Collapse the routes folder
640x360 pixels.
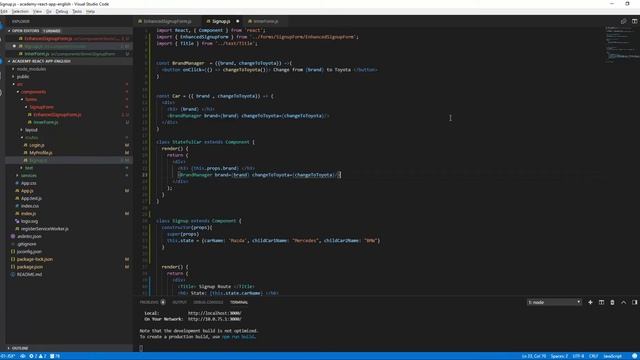pyautogui.click(x=31, y=138)
